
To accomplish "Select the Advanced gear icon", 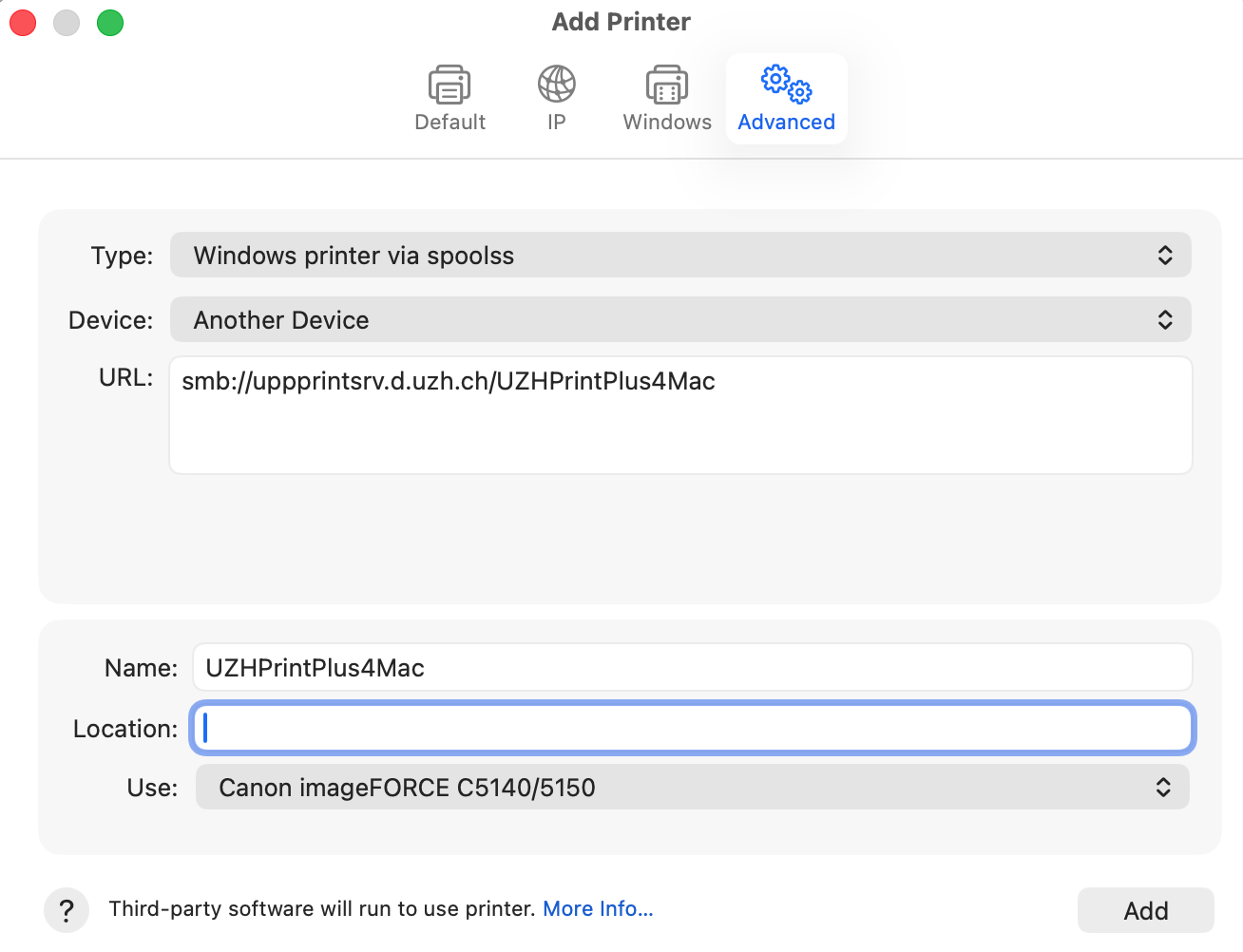I will pyautogui.click(x=786, y=84).
